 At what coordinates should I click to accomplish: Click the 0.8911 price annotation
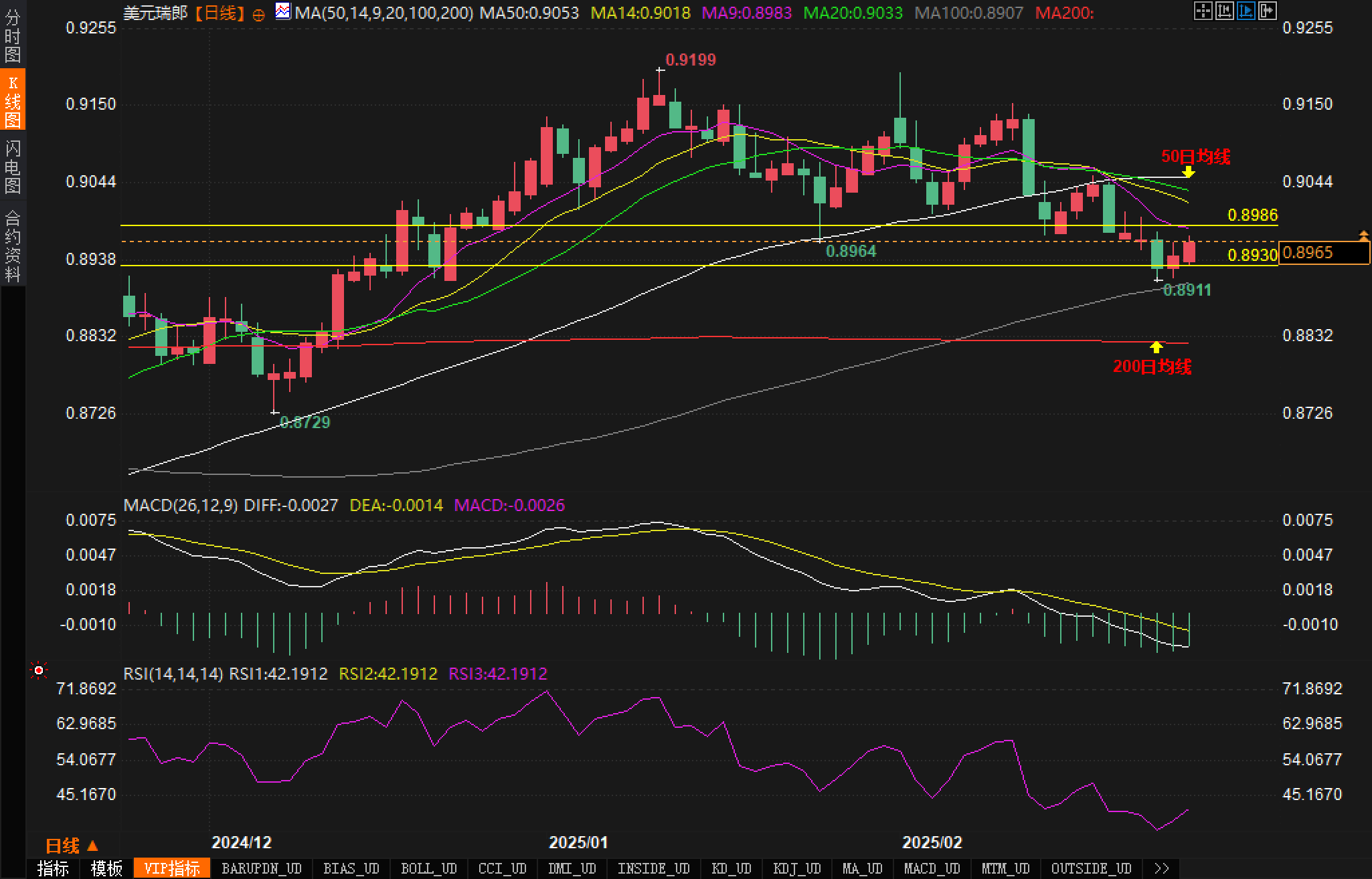pyautogui.click(x=1187, y=290)
